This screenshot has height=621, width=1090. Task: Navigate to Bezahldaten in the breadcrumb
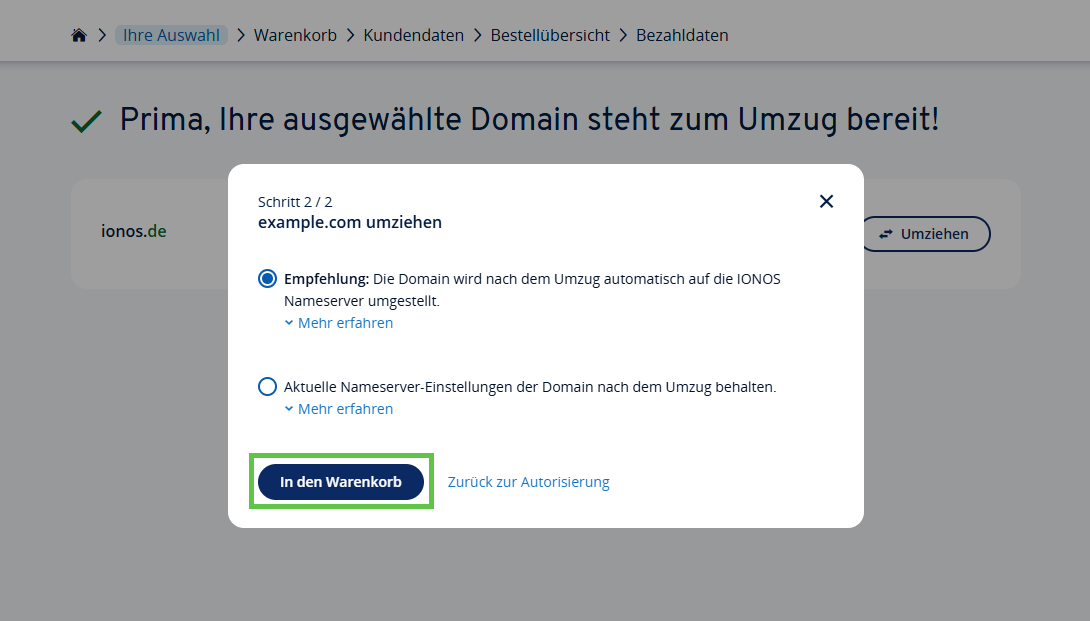681,34
